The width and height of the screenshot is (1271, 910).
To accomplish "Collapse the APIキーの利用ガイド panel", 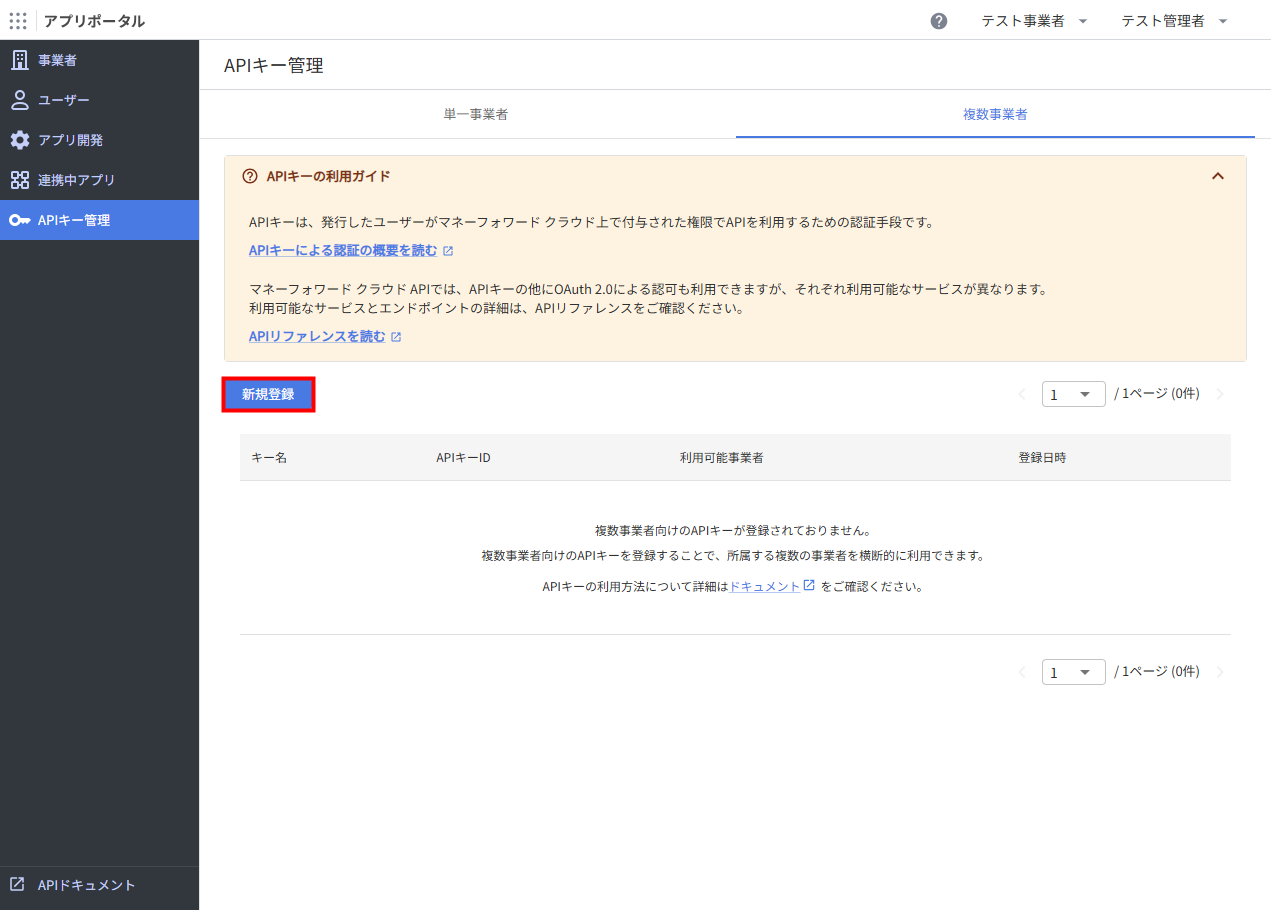I will (x=1218, y=176).
